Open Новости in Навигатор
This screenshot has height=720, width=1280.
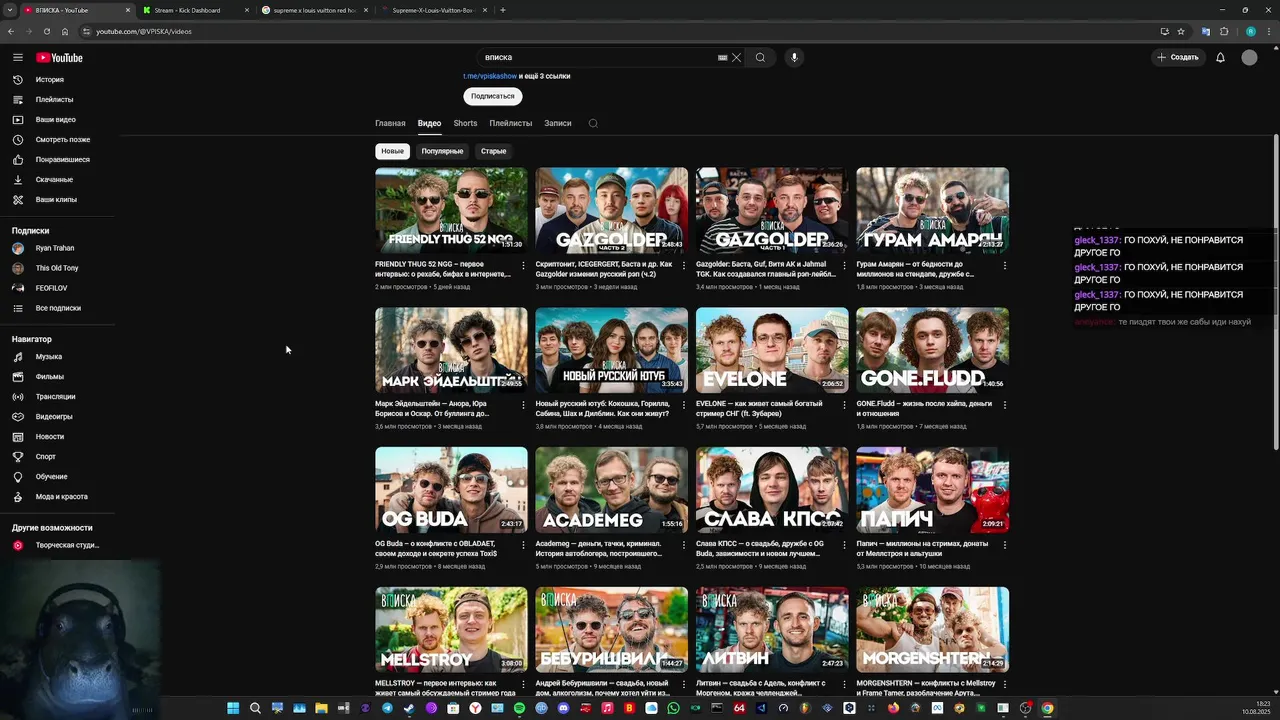pos(57,437)
